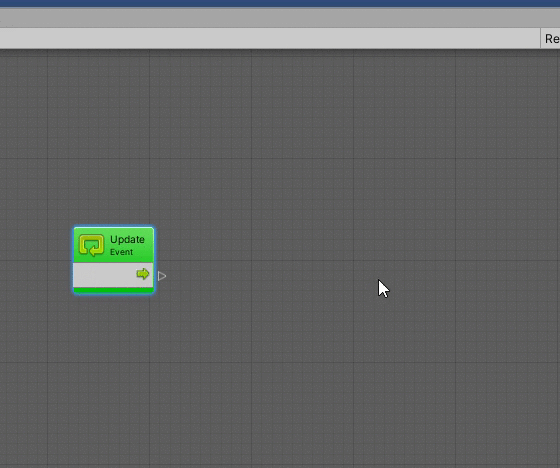560x468 pixels.
Task: Click the darker gray tab strip above toolbar
Action: tap(280, 17)
